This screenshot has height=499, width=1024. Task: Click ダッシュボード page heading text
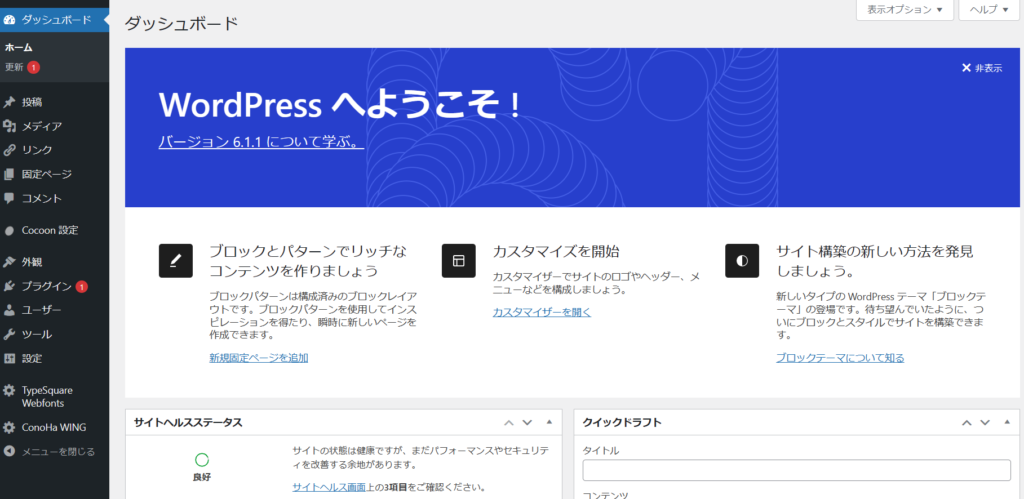coord(182,24)
